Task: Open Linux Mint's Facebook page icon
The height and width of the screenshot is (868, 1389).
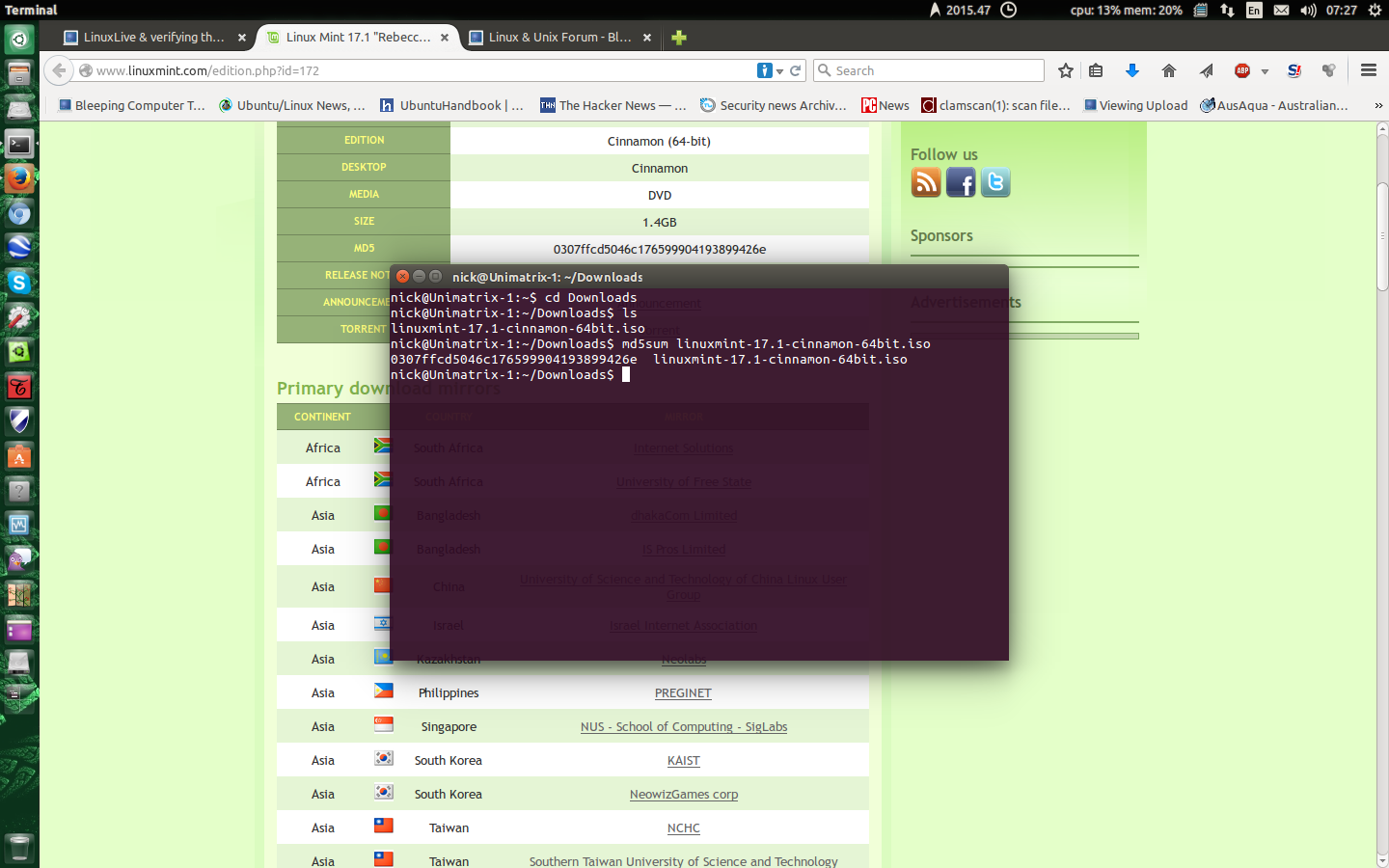Action: coord(961,182)
